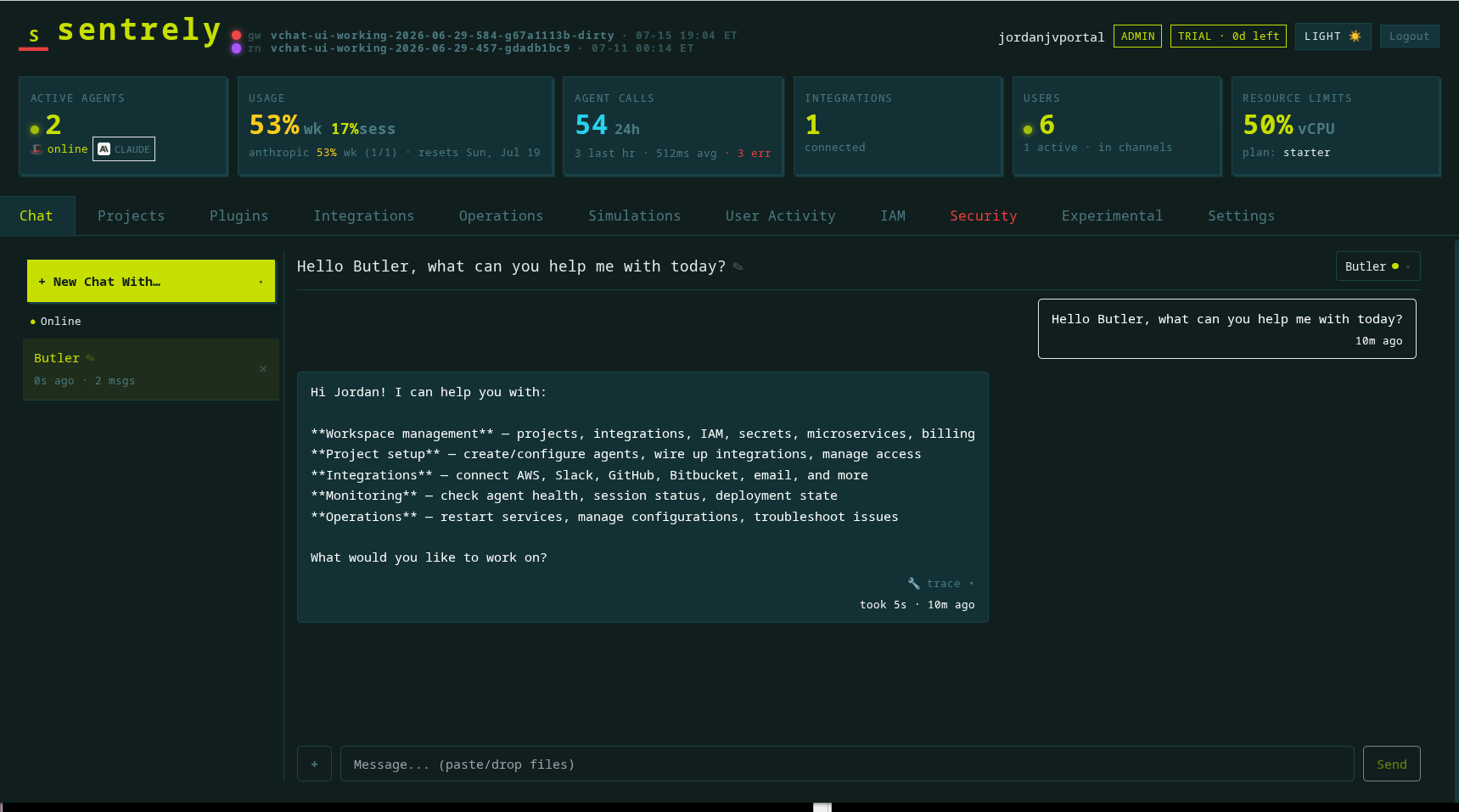Screen dimensions: 1459x812
Task: Click the '512ms avg' latency text
Action: (687, 154)
